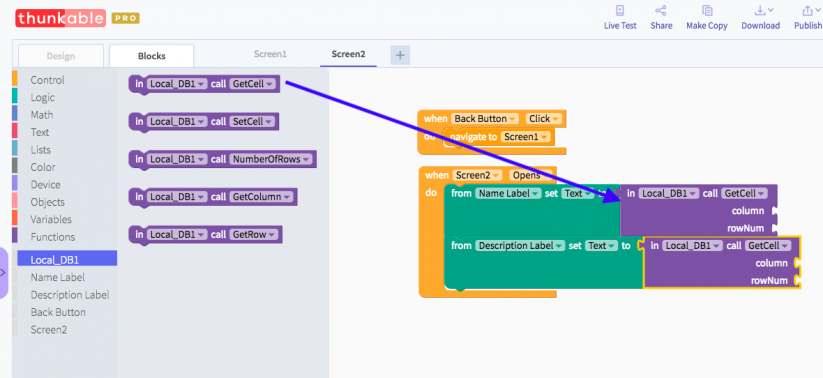Switch to the Design tab

tap(61, 56)
